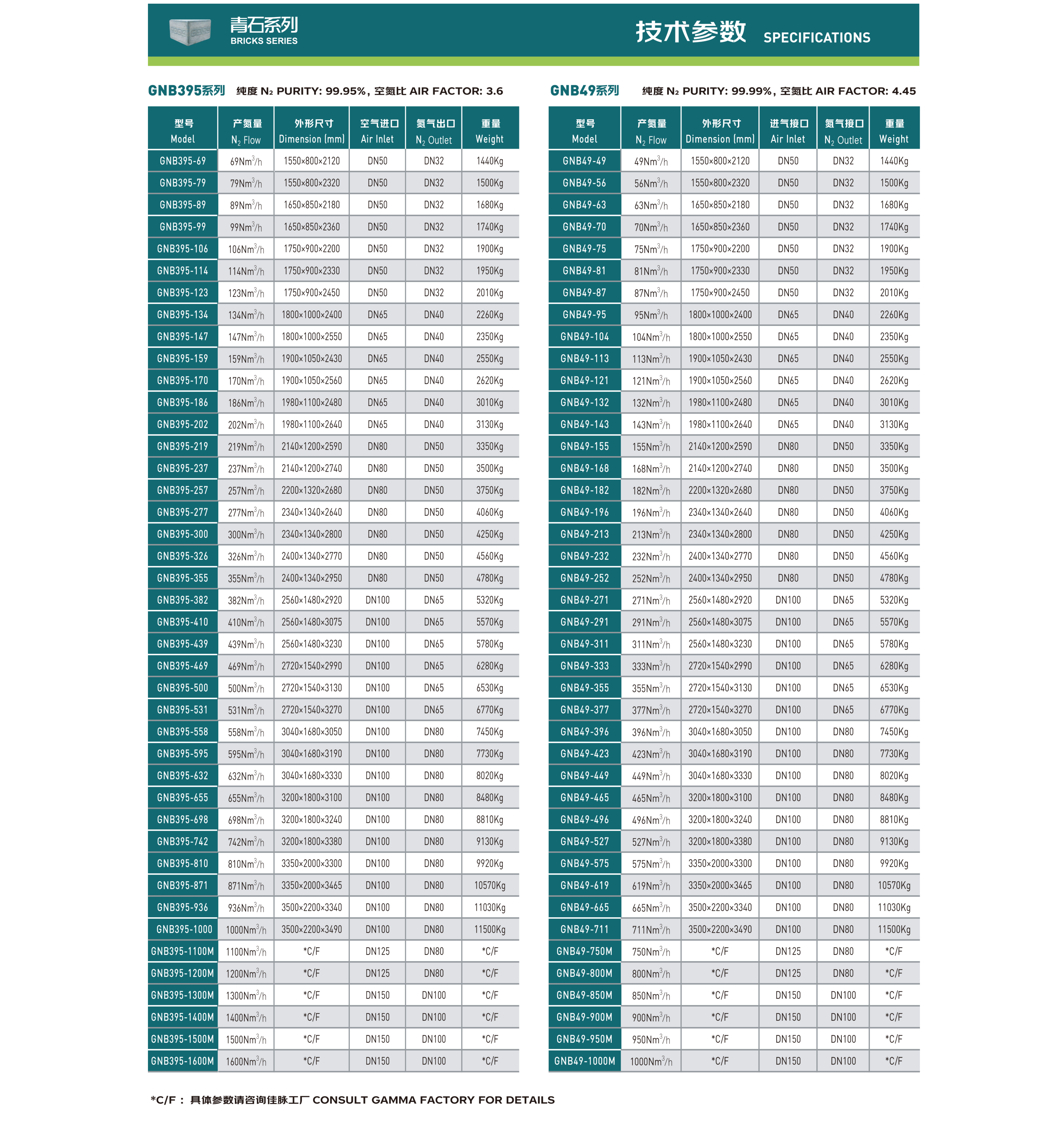Click the GNB49-75 model cell

click(x=584, y=249)
